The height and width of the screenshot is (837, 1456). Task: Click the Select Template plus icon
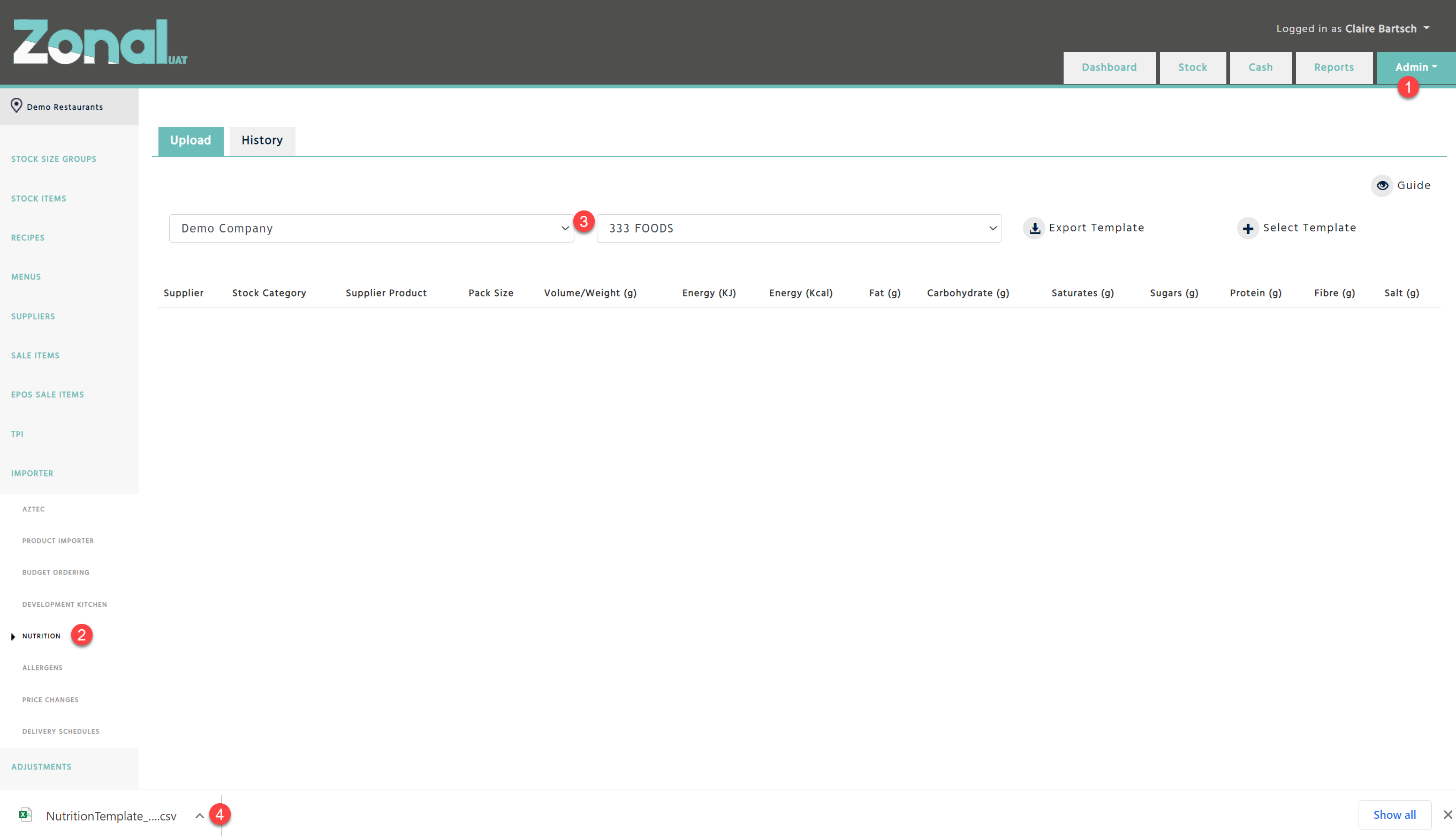pyautogui.click(x=1247, y=228)
